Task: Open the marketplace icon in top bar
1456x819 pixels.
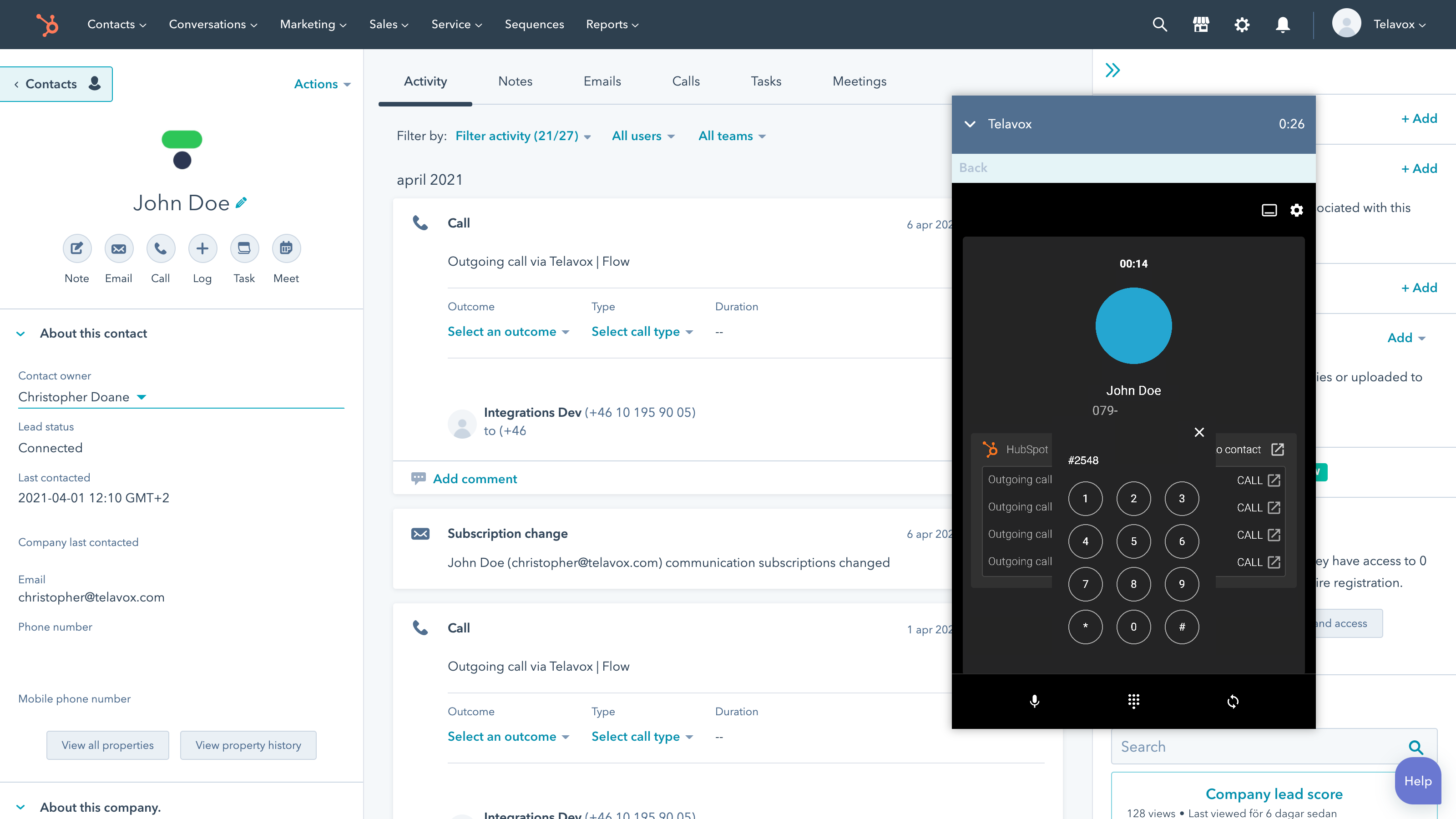Action: point(1201,24)
